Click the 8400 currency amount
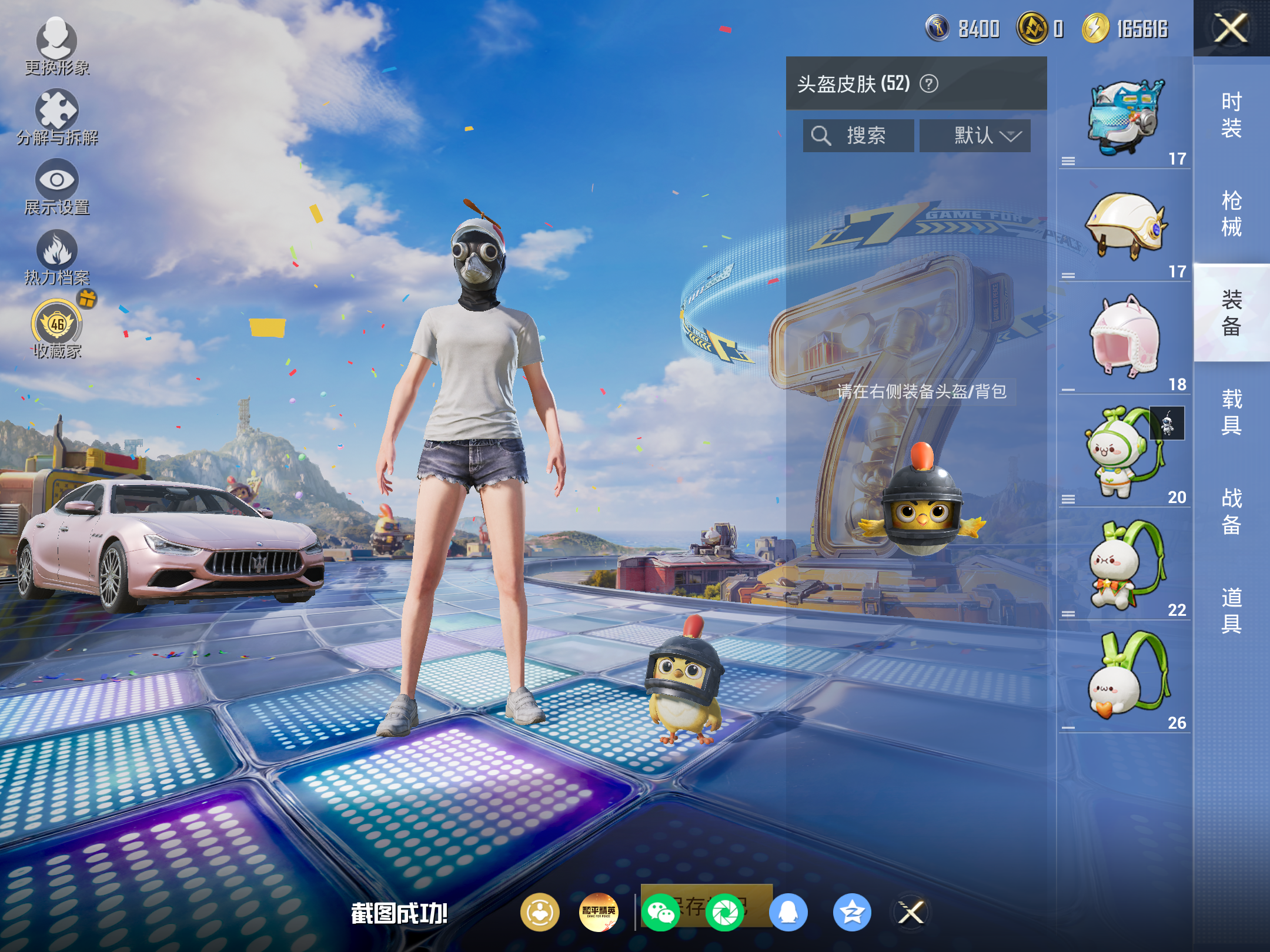 point(979,28)
